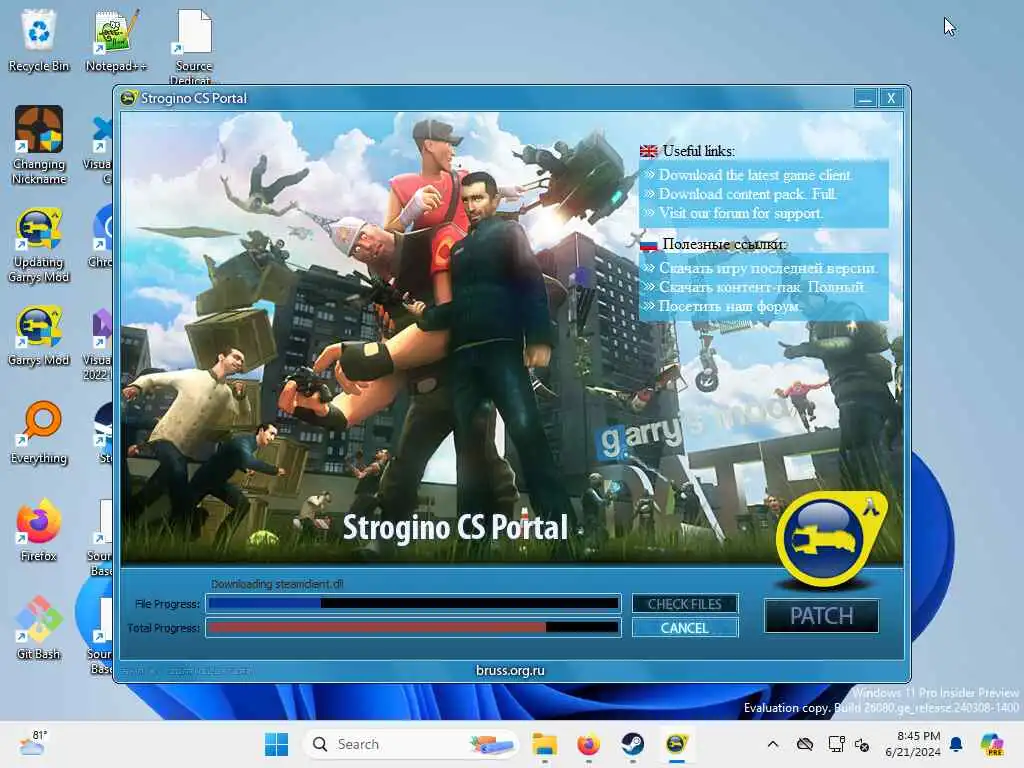Open Visit our forum for support link
Screen dimensions: 1024x768
[741, 213]
